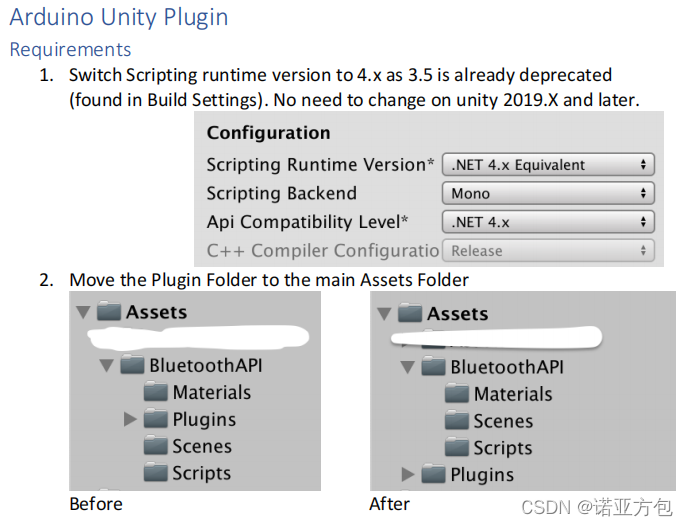
Task: Expand the Plugins folder in Before panel
Action: (x=130, y=419)
